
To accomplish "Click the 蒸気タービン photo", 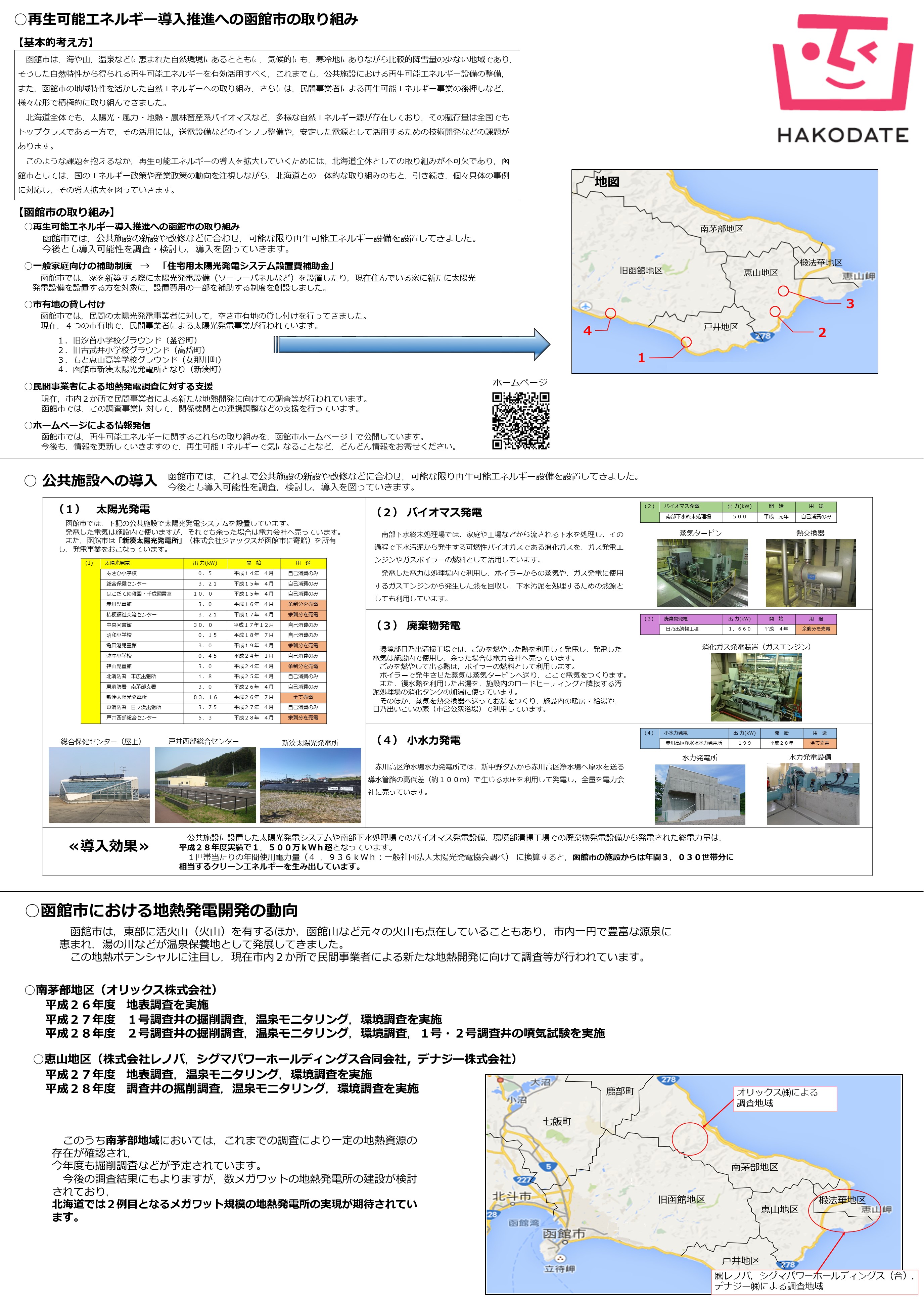I will click(702, 573).
